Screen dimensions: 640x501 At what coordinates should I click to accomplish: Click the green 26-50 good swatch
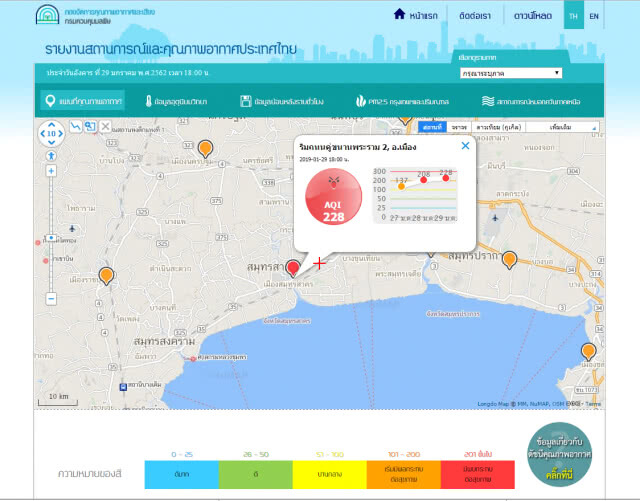pyautogui.click(x=256, y=474)
